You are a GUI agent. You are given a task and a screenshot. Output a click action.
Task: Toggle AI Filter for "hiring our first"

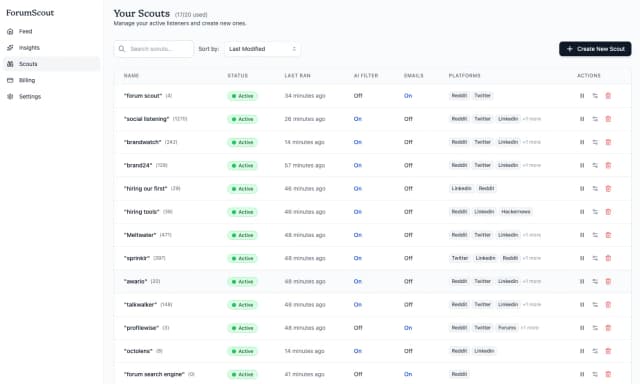(358, 189)
